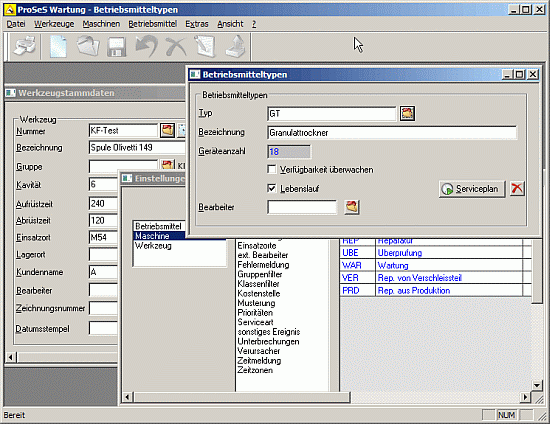This screenshot has width=550, height=424.
Task: Select the WAR Wartung table row
Action: [436, 265]
